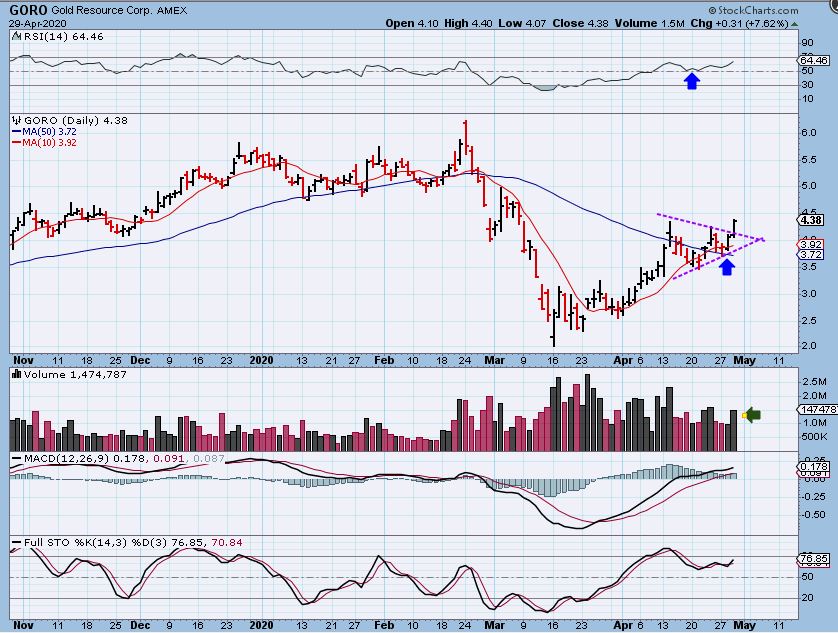838x633 pixels.
Task: Click the Gold Resource Corp. company name
Action: pos(102,11)
